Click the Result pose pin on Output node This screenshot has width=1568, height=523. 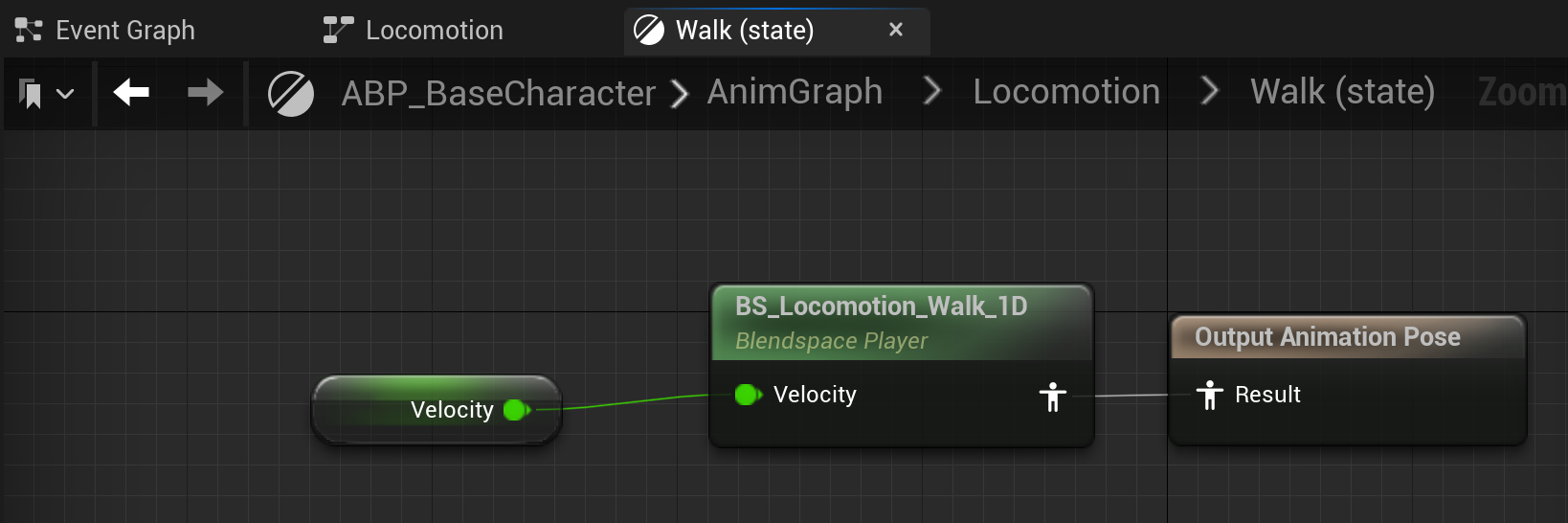point(1210,395)
